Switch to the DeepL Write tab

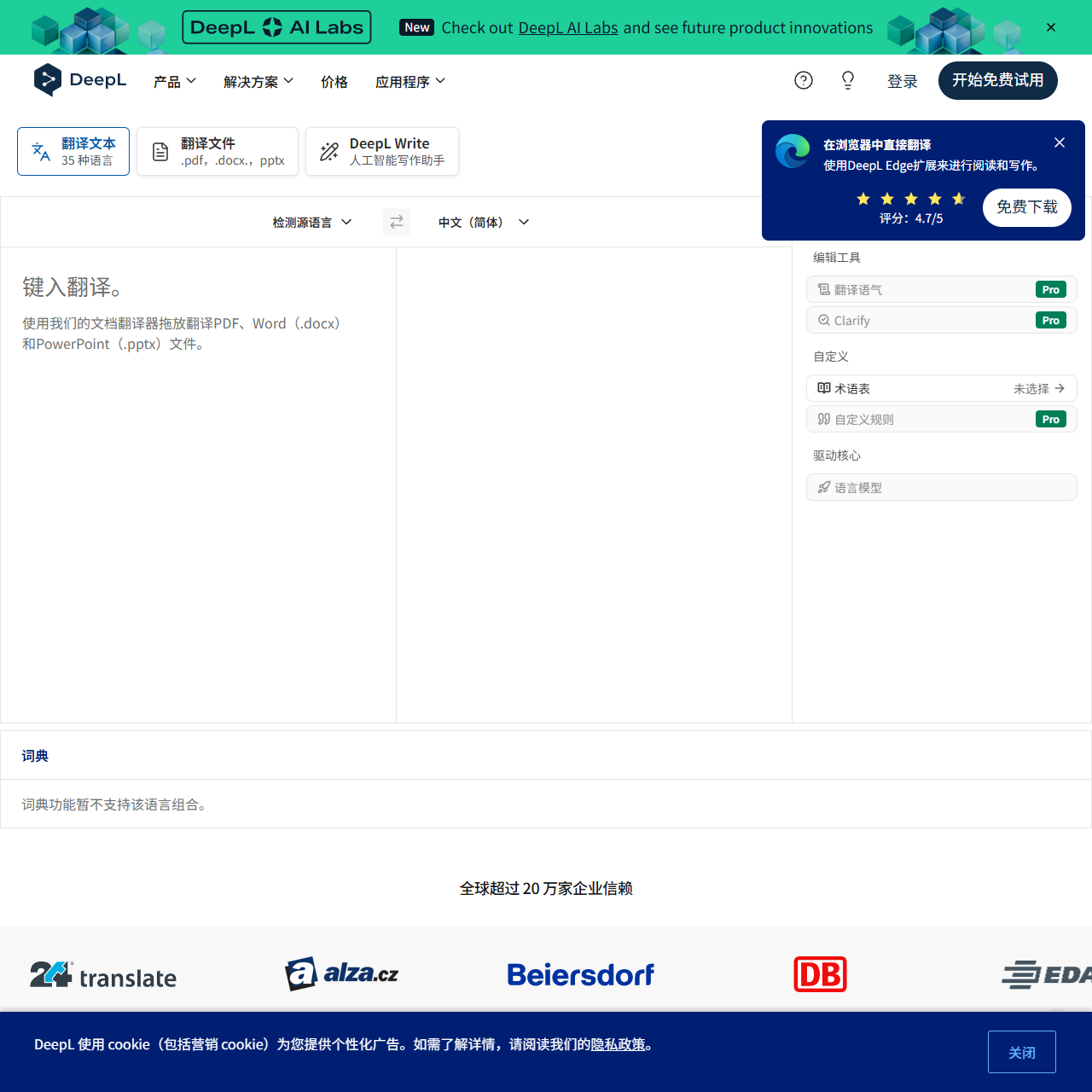pyautogui.click(x=382, y=152)
